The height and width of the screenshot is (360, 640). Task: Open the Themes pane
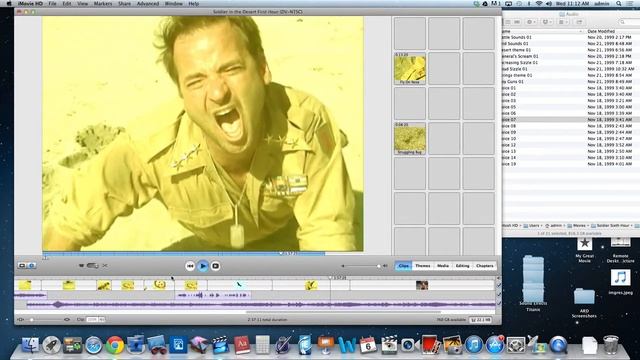pos(422,266)
